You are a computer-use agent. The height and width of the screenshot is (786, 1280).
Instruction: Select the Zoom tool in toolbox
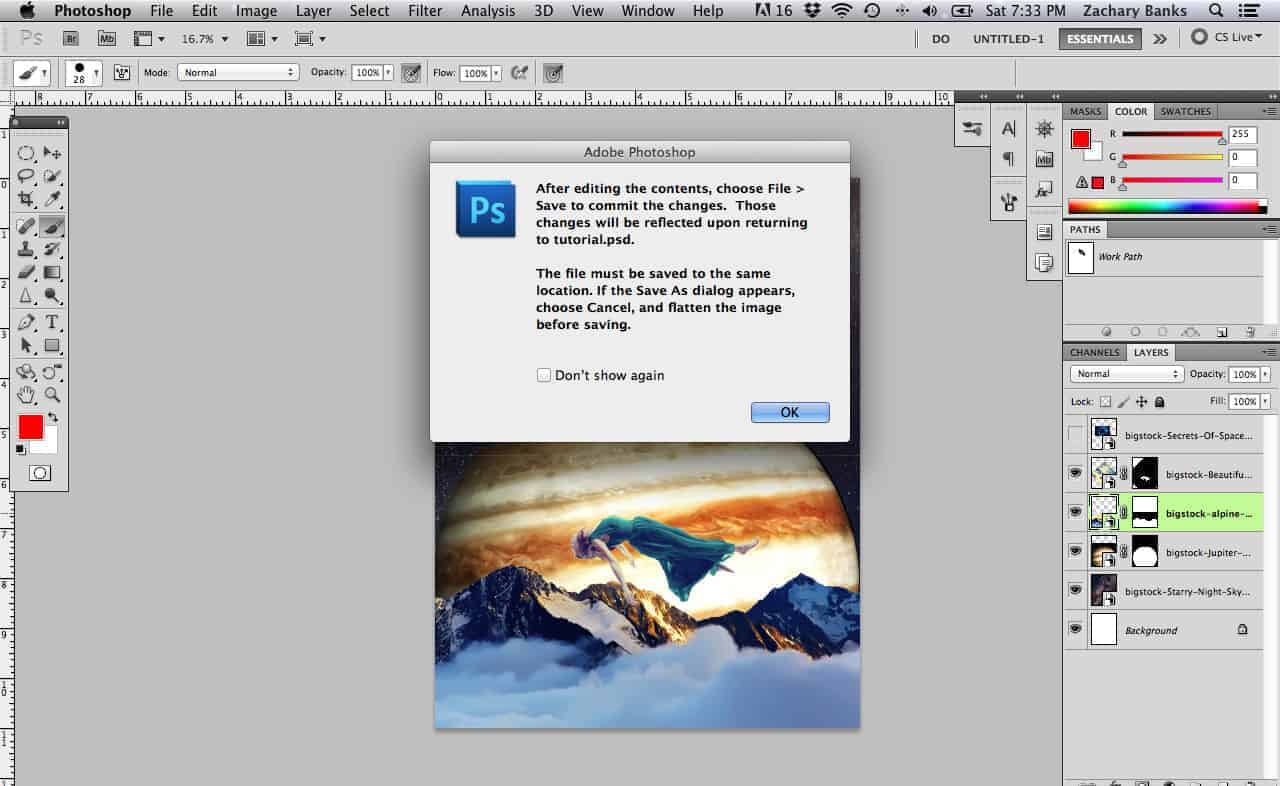tap(53, 395)
